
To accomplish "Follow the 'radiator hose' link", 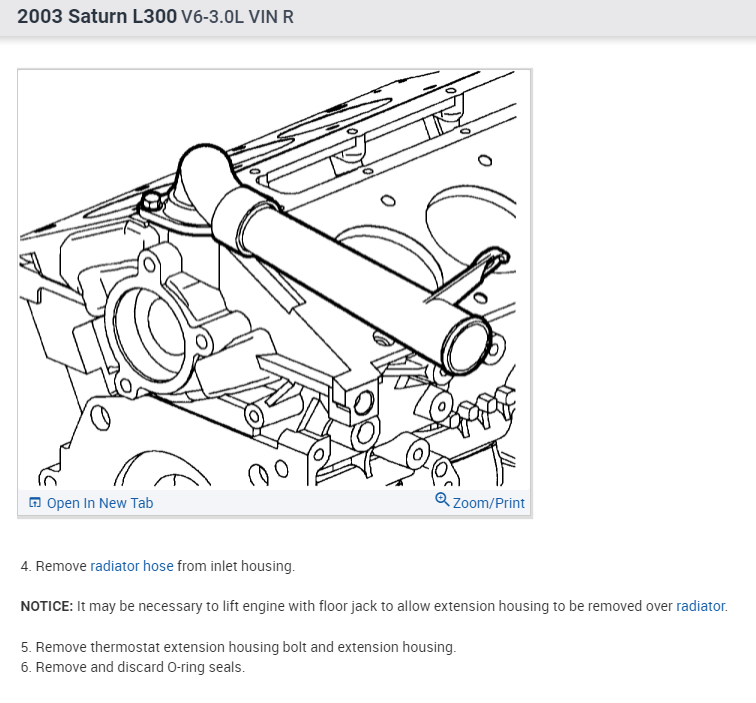I will click(x=132, y=566).
